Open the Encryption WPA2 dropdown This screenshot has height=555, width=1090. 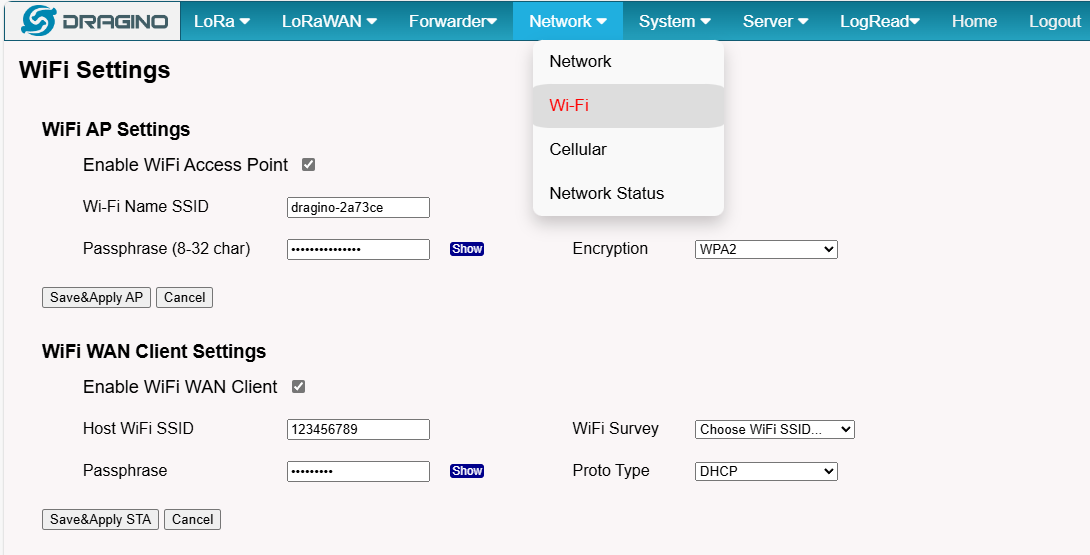pos(766,249)
